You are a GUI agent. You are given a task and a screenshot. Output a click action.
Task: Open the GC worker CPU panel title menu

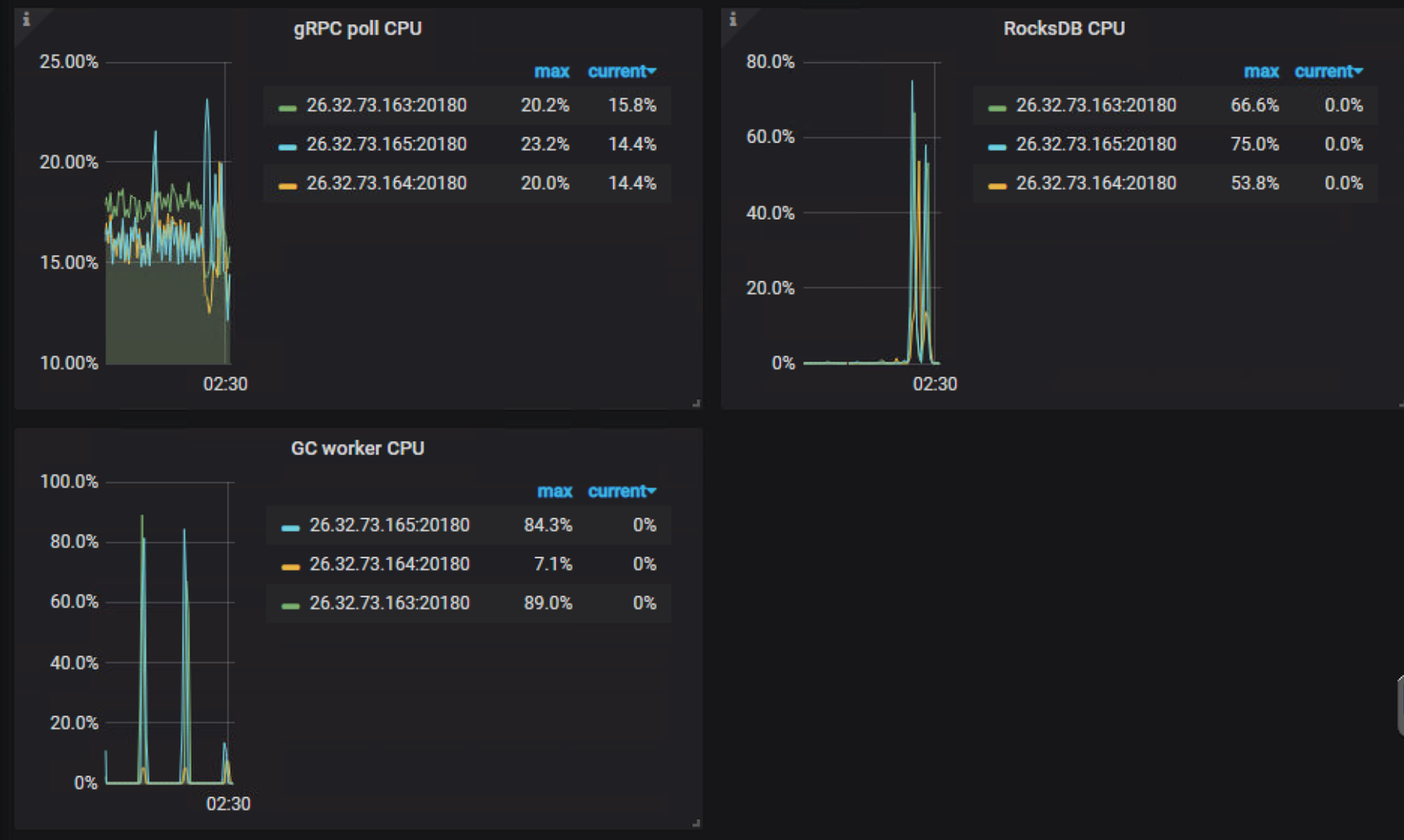pos(358,448)
